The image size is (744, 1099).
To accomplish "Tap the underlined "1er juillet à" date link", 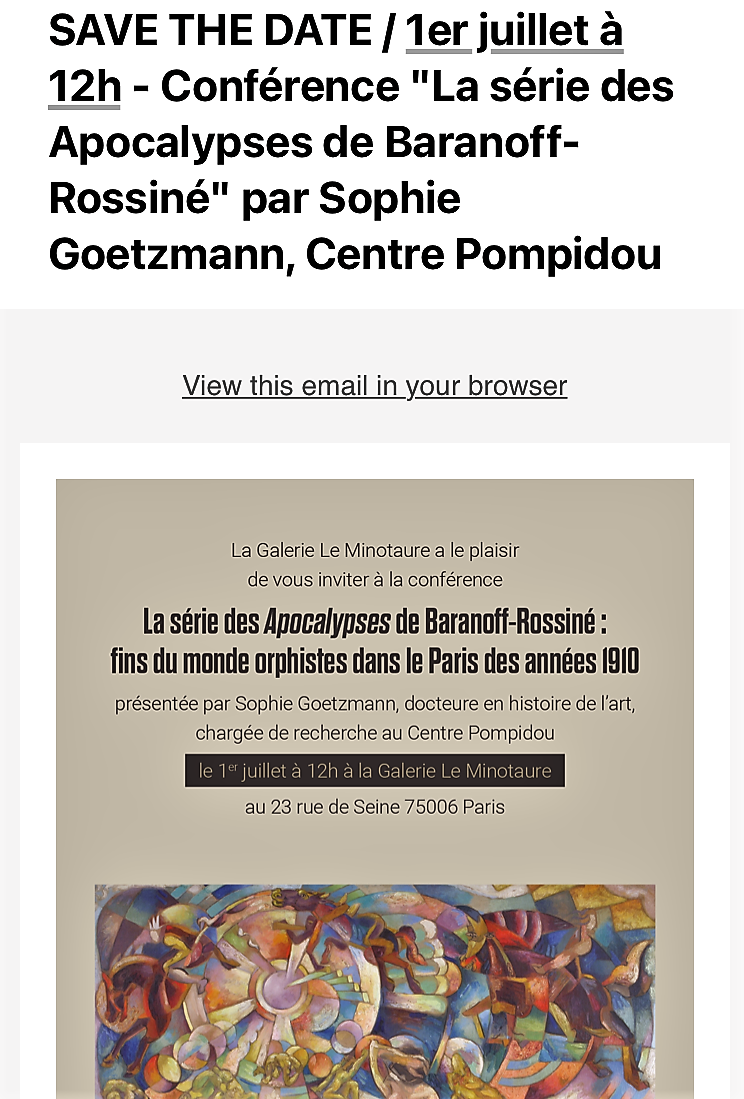I will 514,32.
